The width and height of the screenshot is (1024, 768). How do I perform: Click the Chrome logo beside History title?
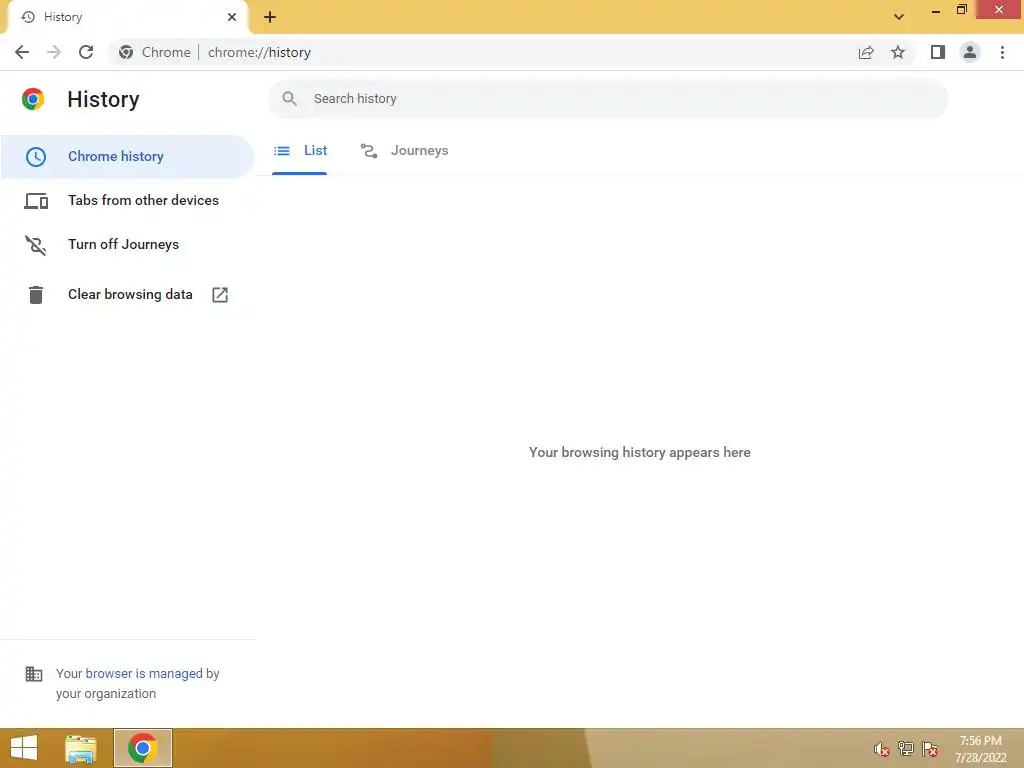pyautogui.click(x=33, y=99)
